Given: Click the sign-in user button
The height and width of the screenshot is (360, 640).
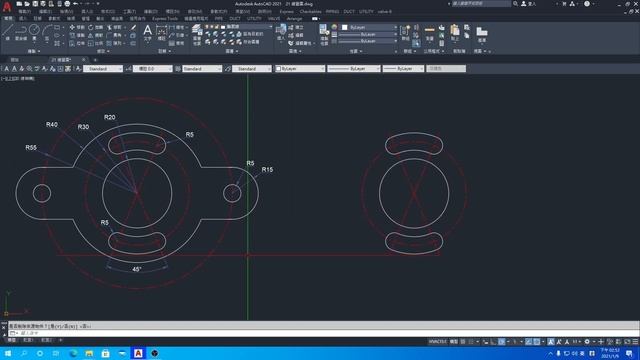Looking at the screenshot, I should tap(529, 4).
